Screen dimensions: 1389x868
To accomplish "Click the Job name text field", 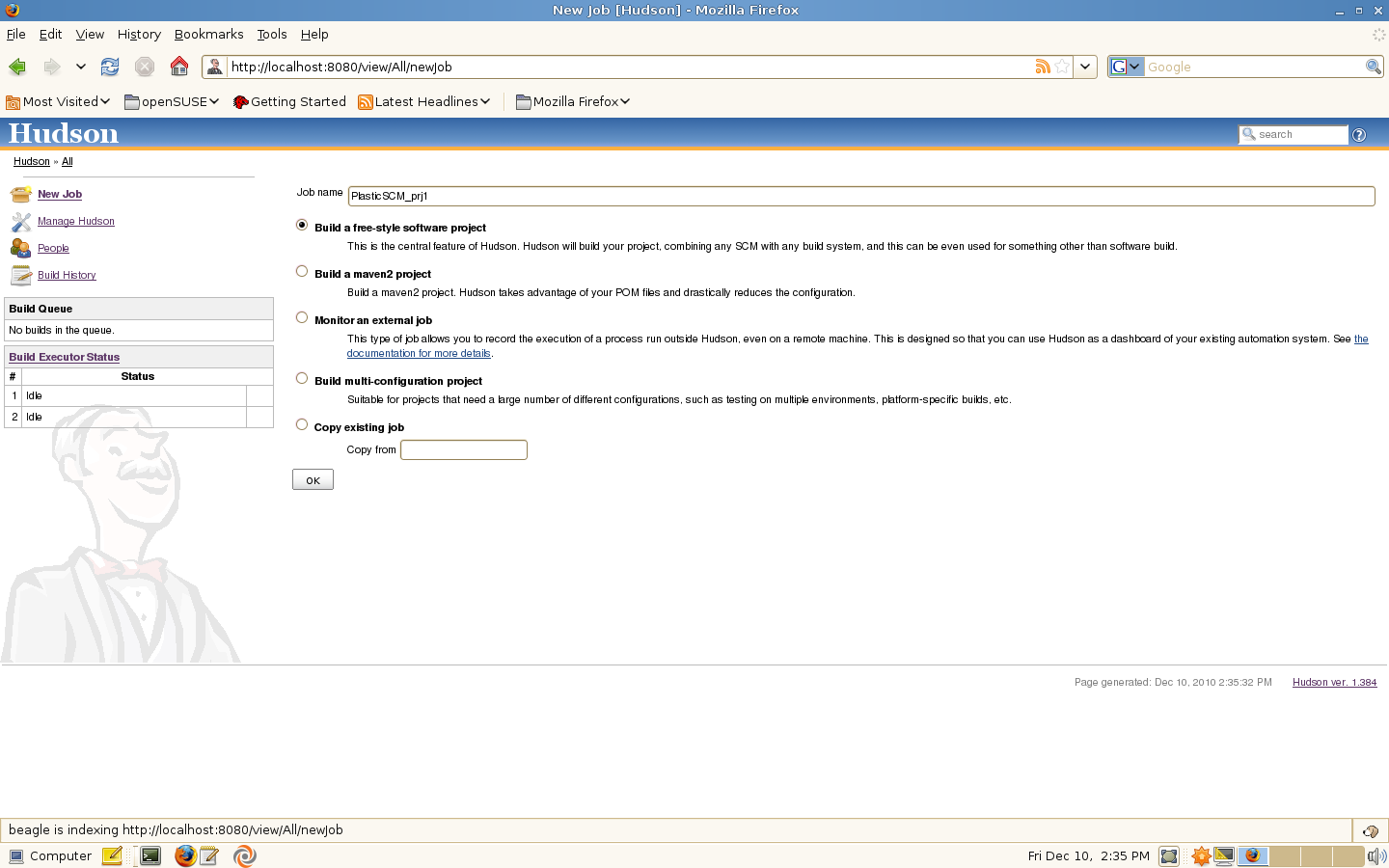I will [861, 196].
